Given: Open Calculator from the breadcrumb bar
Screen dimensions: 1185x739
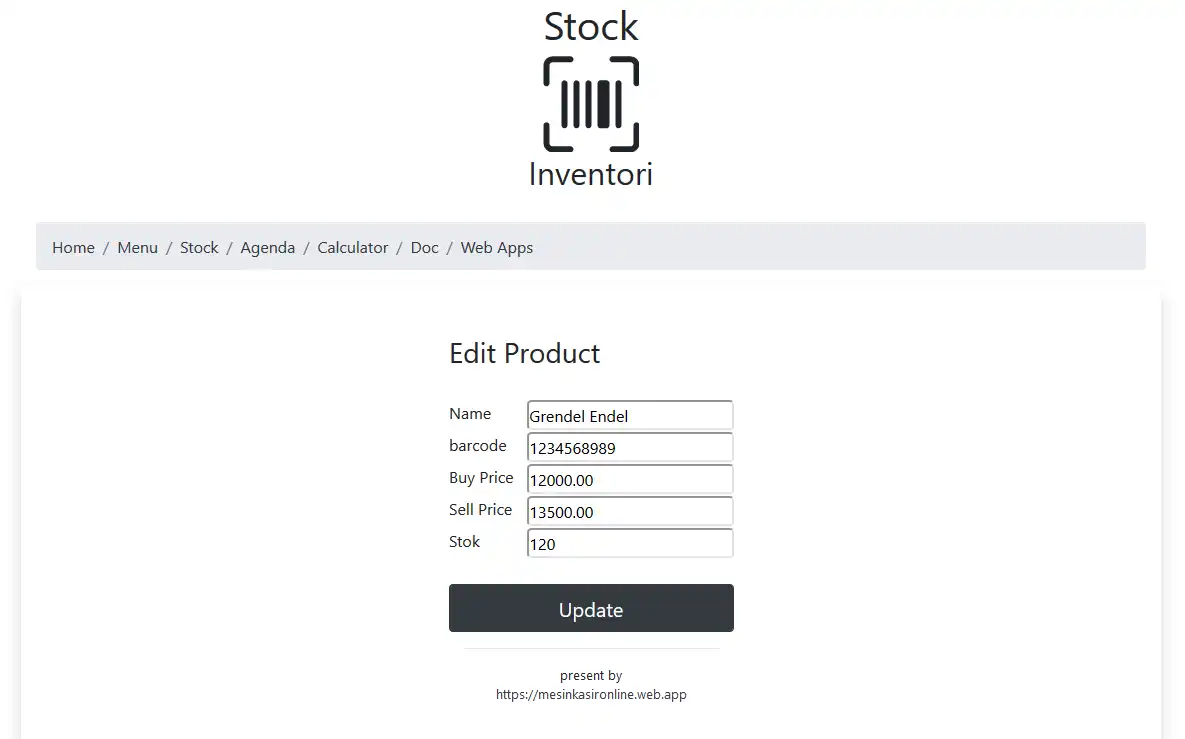Looking at the screenshot, I should pos(352,248).
